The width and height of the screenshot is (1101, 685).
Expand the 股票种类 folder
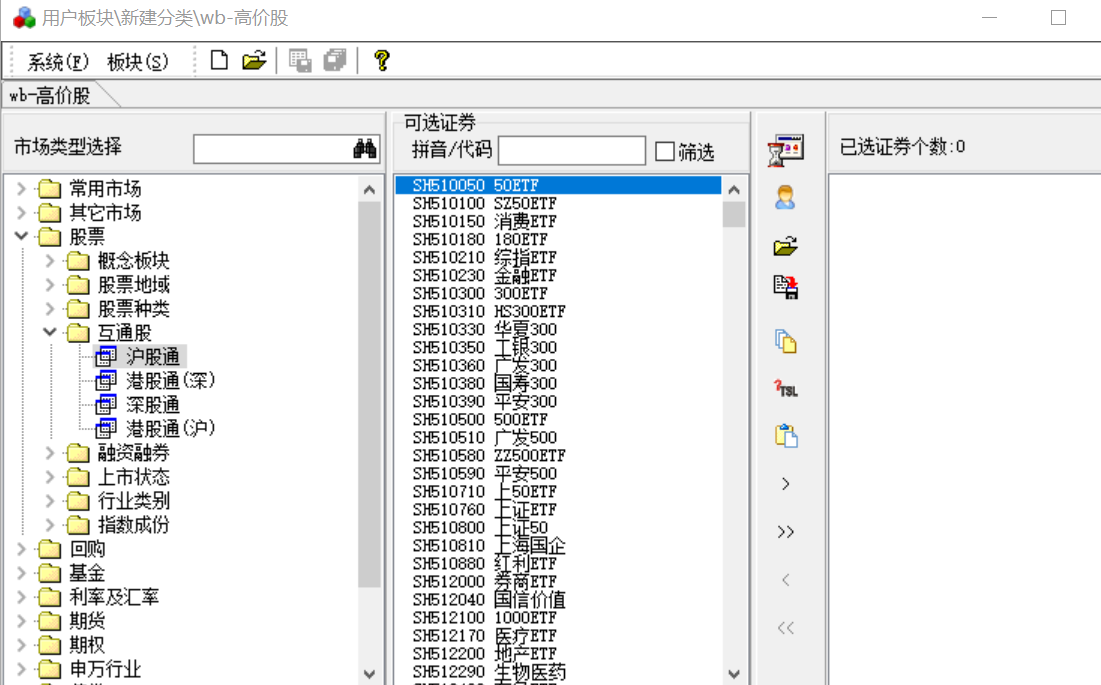tap(49, 309)
